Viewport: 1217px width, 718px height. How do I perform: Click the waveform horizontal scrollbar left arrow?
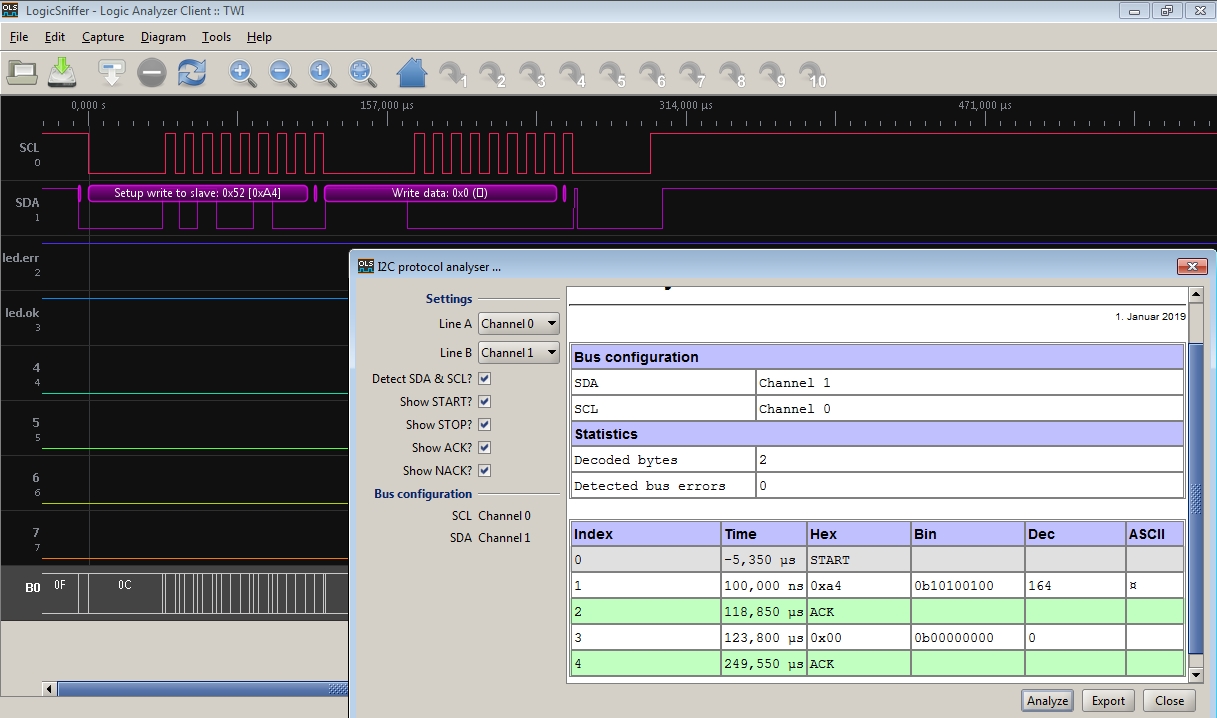(x=50, y=689)
